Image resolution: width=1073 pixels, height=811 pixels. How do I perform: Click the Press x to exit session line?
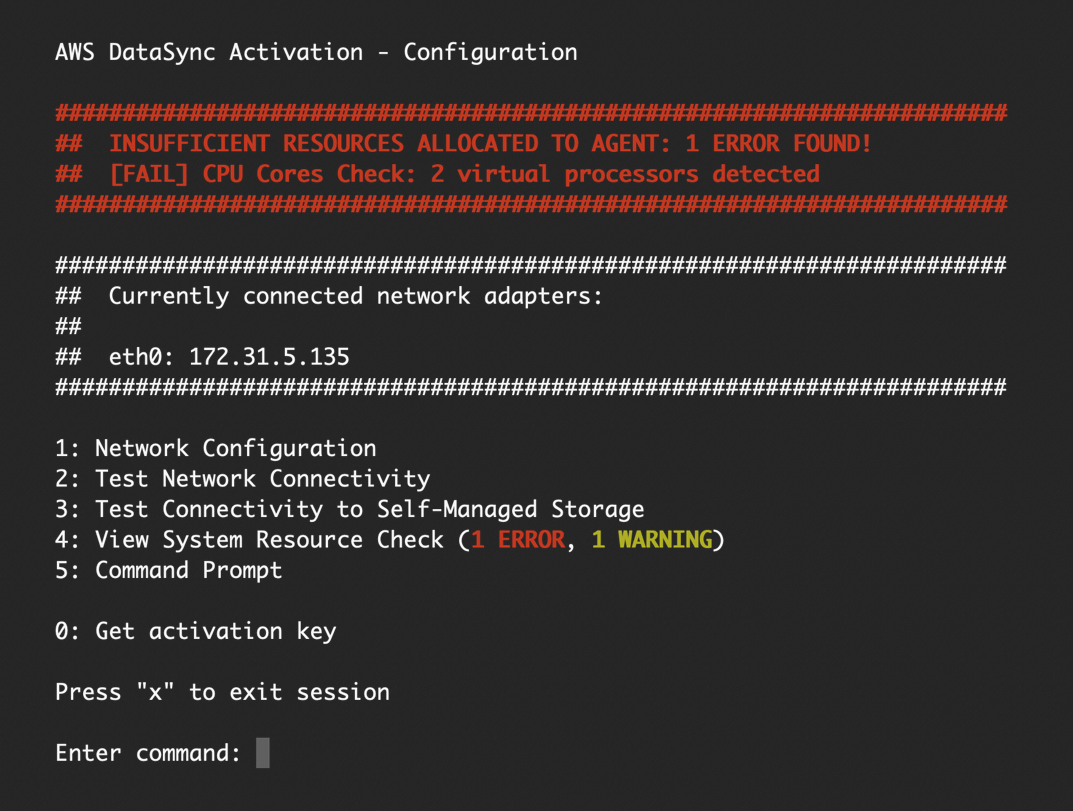point(222,692)
